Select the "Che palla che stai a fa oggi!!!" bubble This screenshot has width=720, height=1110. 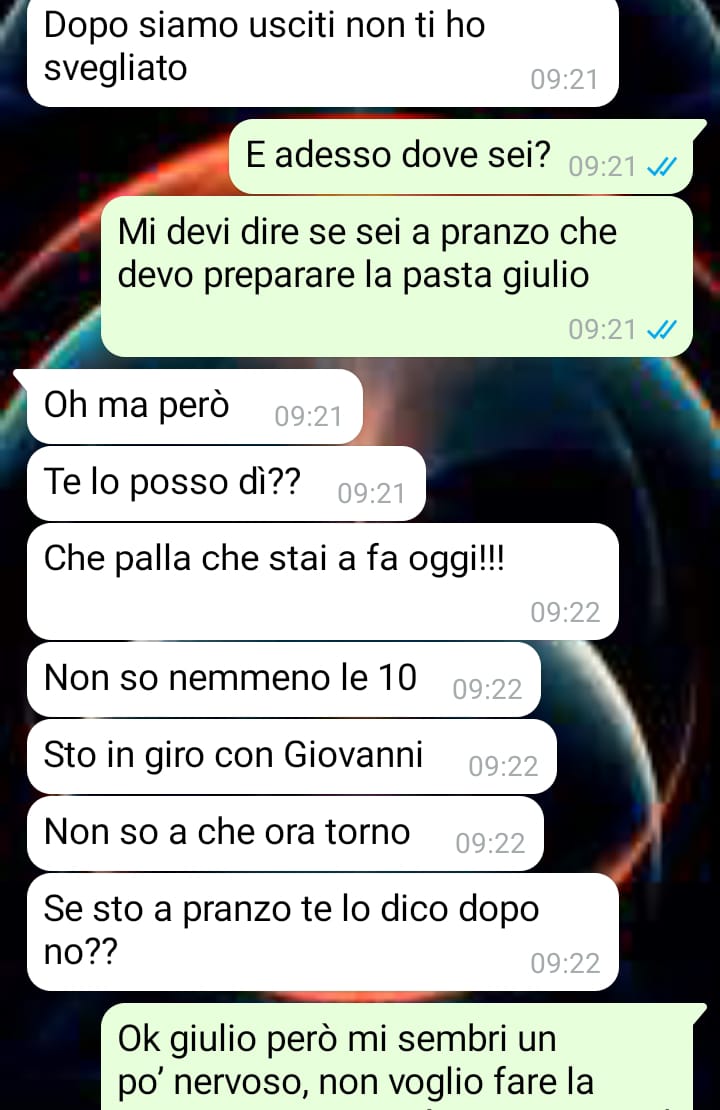pyautogui.click(x=323, y=581)
